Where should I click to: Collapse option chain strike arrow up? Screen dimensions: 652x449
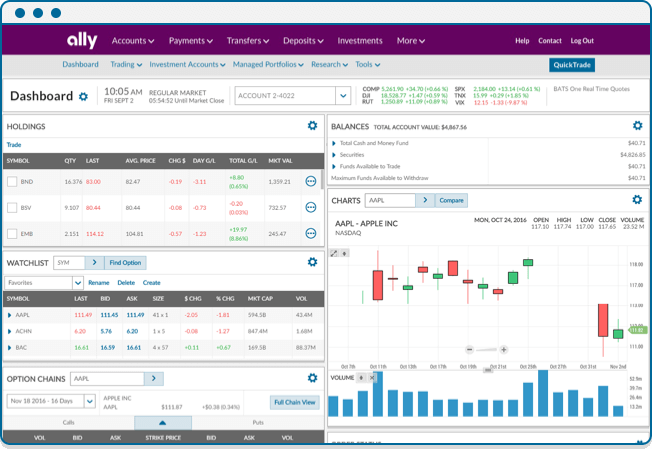click(x=163, y=423)
